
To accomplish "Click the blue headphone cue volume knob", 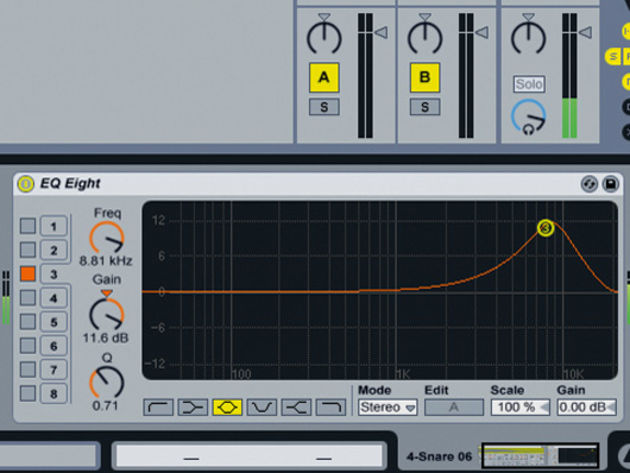I will [528, 117].
